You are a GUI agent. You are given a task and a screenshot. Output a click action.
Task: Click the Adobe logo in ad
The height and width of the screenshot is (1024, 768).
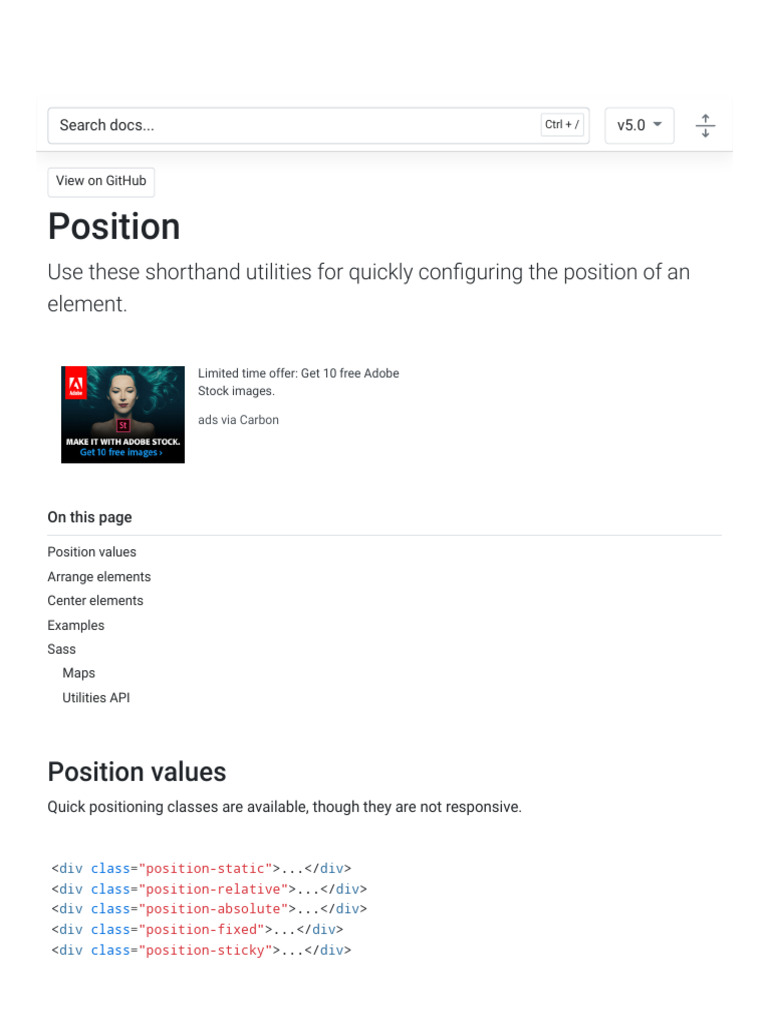click(76, 385)
